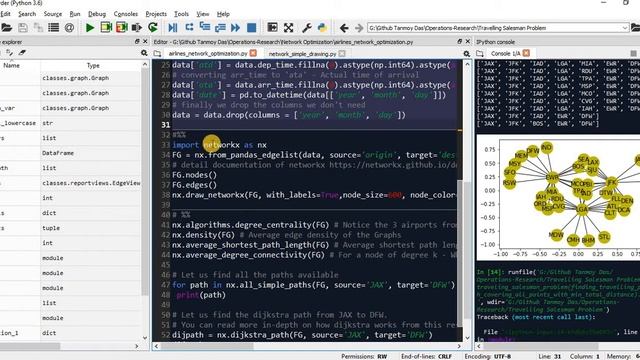Open the Tools menu
640x360 pixels.
coord(181,14)
